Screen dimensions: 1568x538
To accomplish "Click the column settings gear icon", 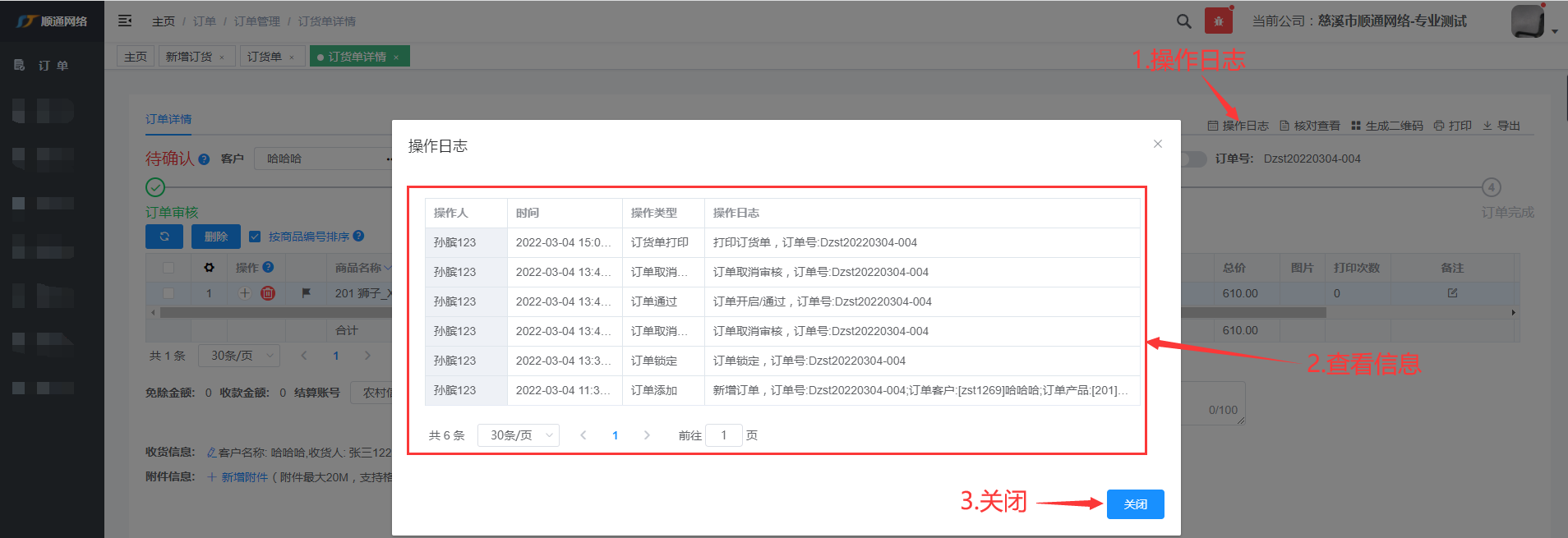I will click(x=209, y=268).
